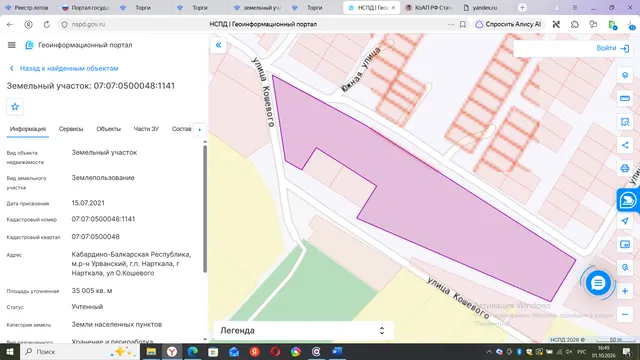Open map layers tool
The image size is (640, 360).
point(625,75)
